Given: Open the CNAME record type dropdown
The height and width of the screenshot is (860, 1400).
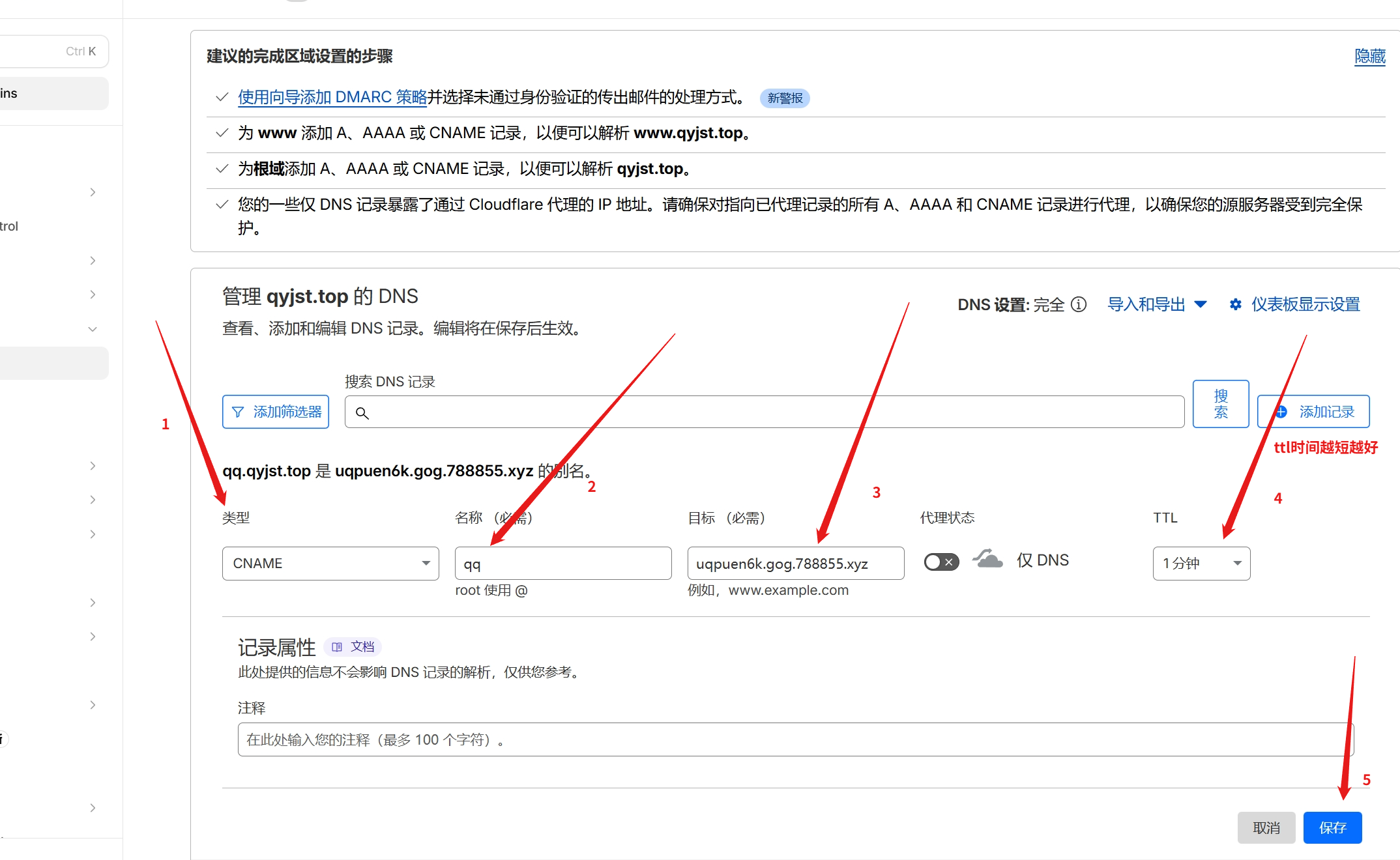Looking at the screenshot, I should point(330,564).
